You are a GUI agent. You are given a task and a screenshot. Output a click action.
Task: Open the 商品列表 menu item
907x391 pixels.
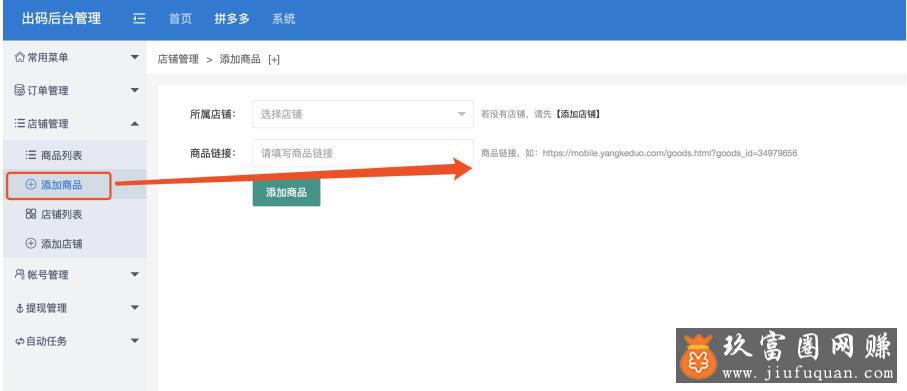pyautogui.click(x=75, y=155)
